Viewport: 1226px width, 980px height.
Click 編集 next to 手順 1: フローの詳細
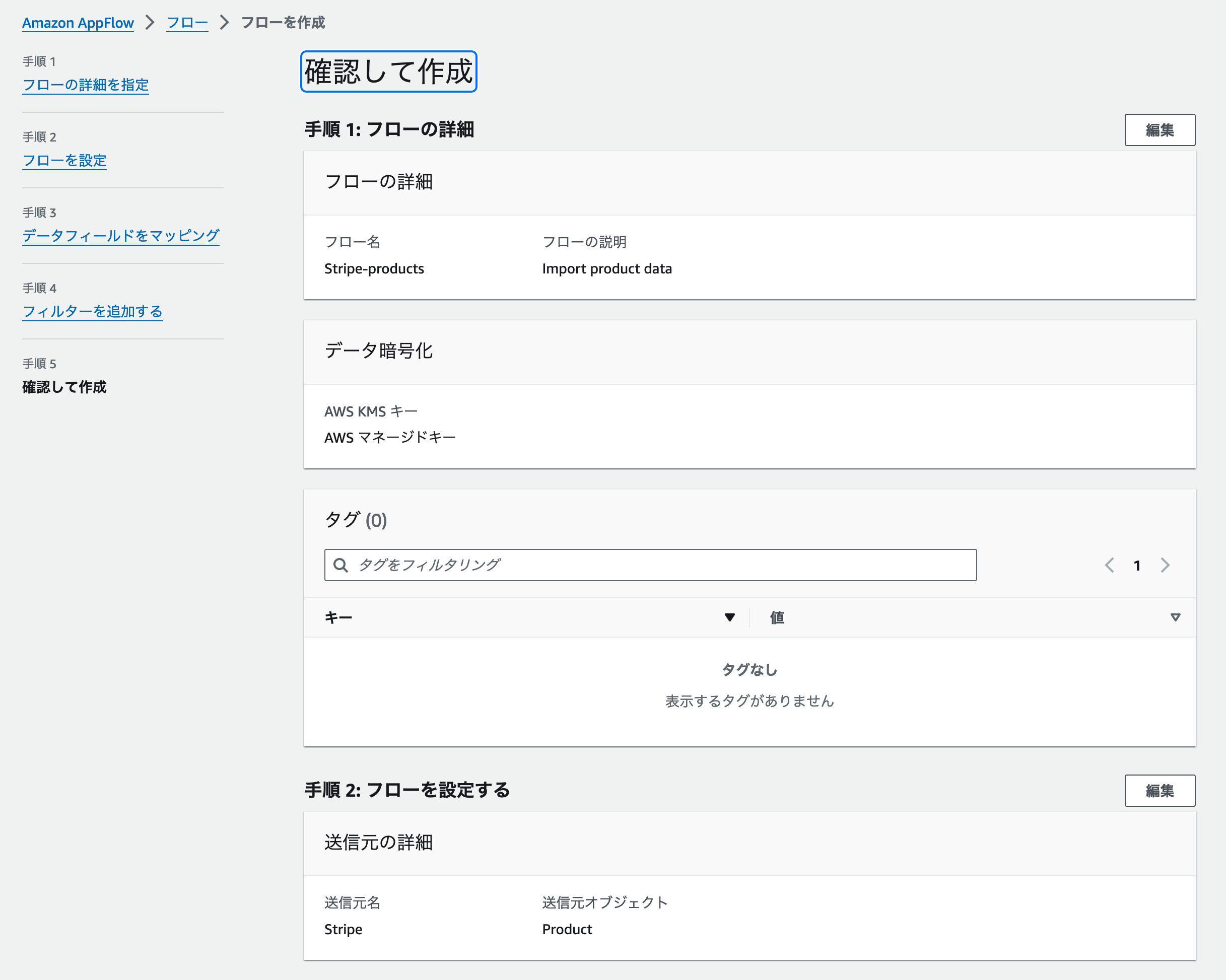(x=1160, y=129)
